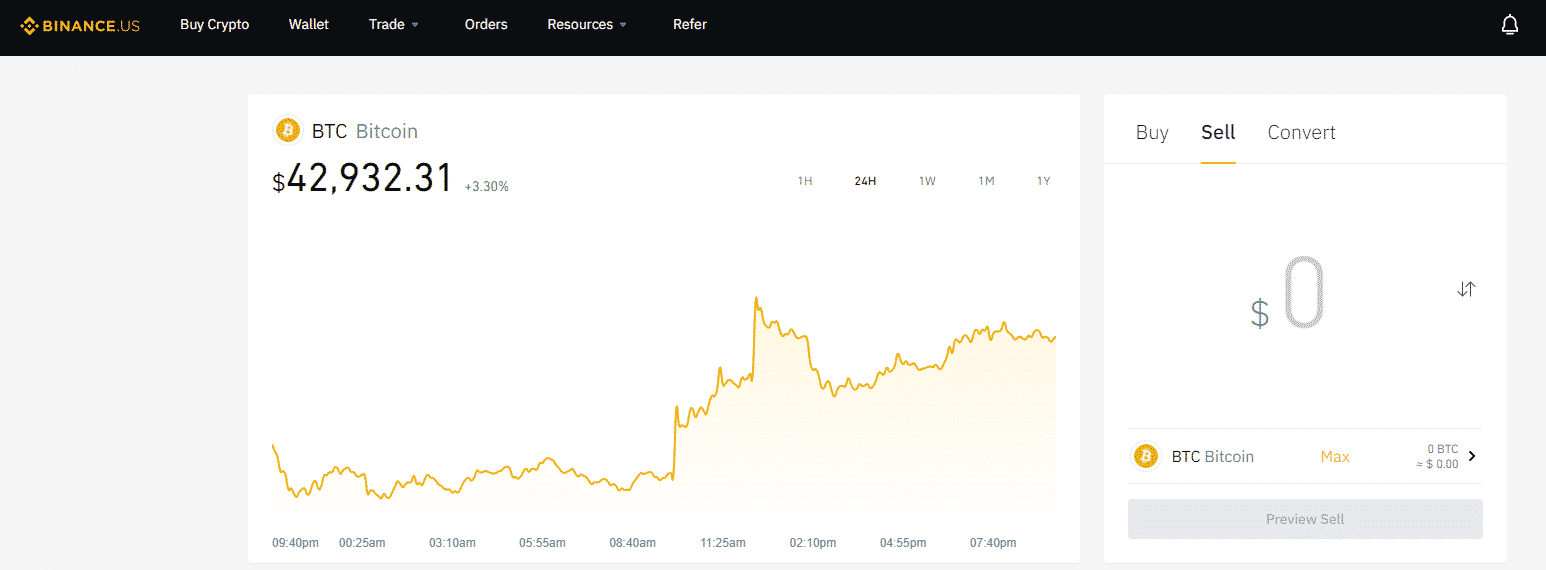
Task: Swap currency input with the arrows icon
Action: (1466, 289)
